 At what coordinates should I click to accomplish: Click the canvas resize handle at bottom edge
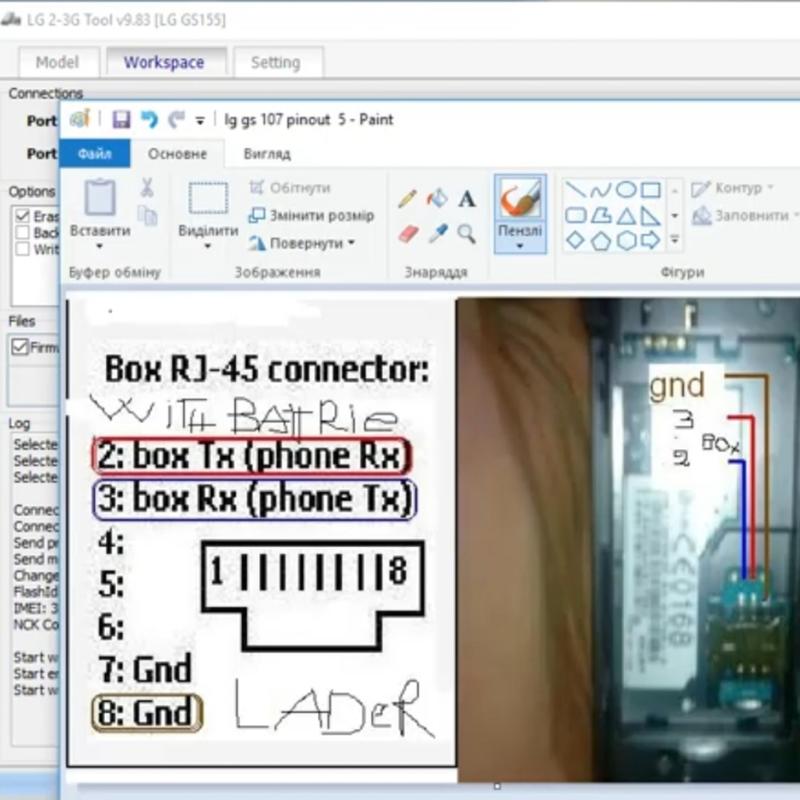(x=497, y=786)
